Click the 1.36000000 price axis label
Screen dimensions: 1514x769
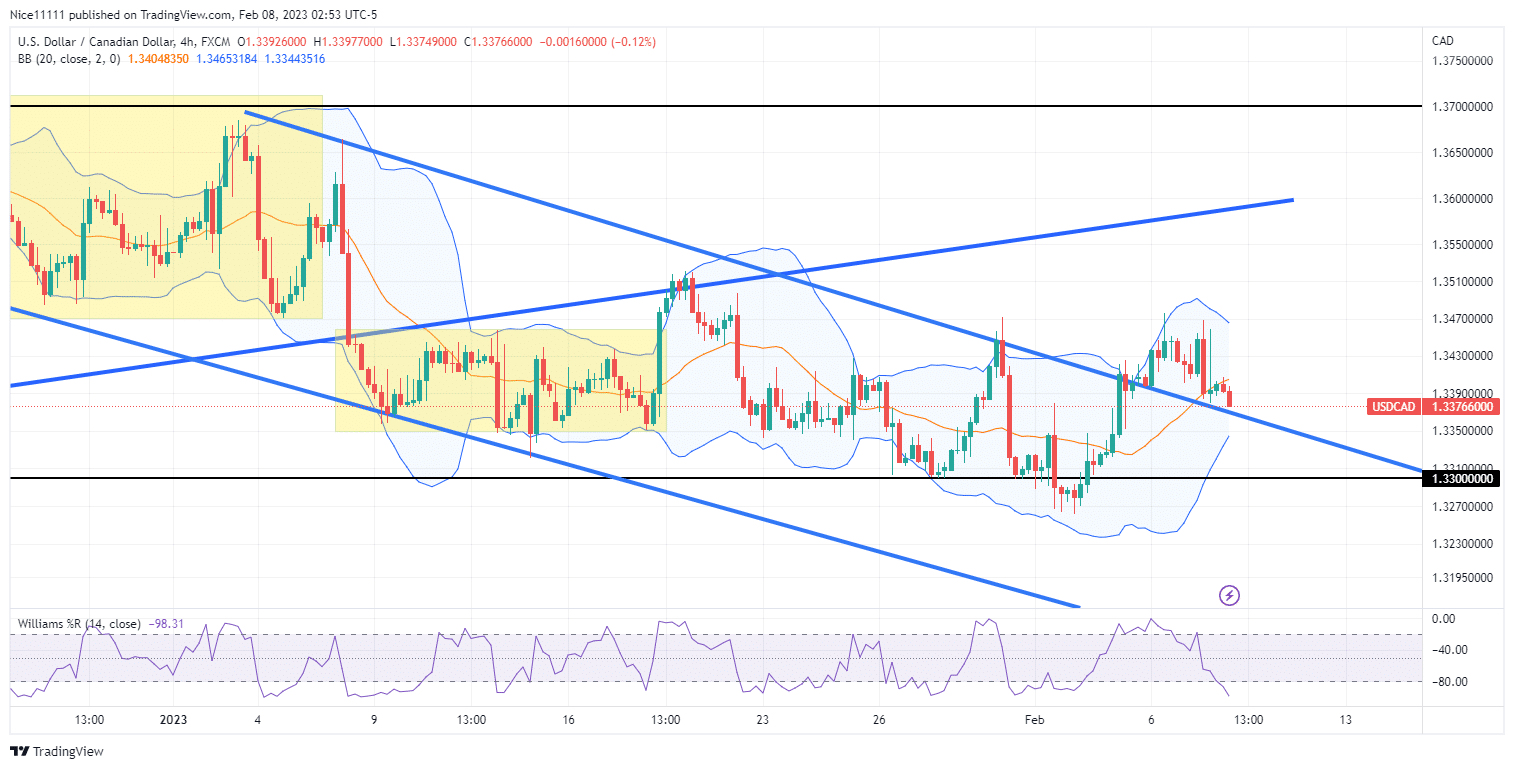pos(1462,199)
